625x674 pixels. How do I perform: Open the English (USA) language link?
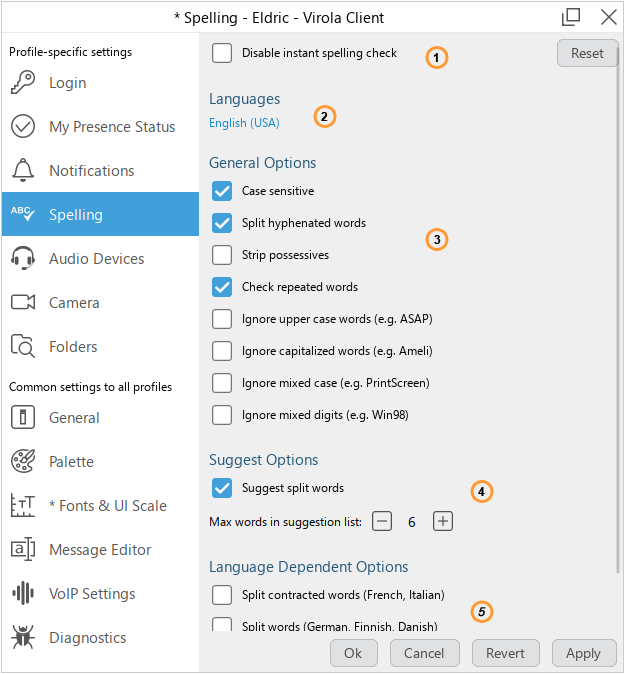(244, 123)
